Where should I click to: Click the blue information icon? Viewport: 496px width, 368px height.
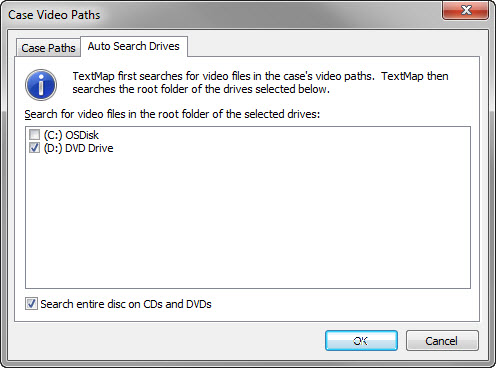point(41,85)
